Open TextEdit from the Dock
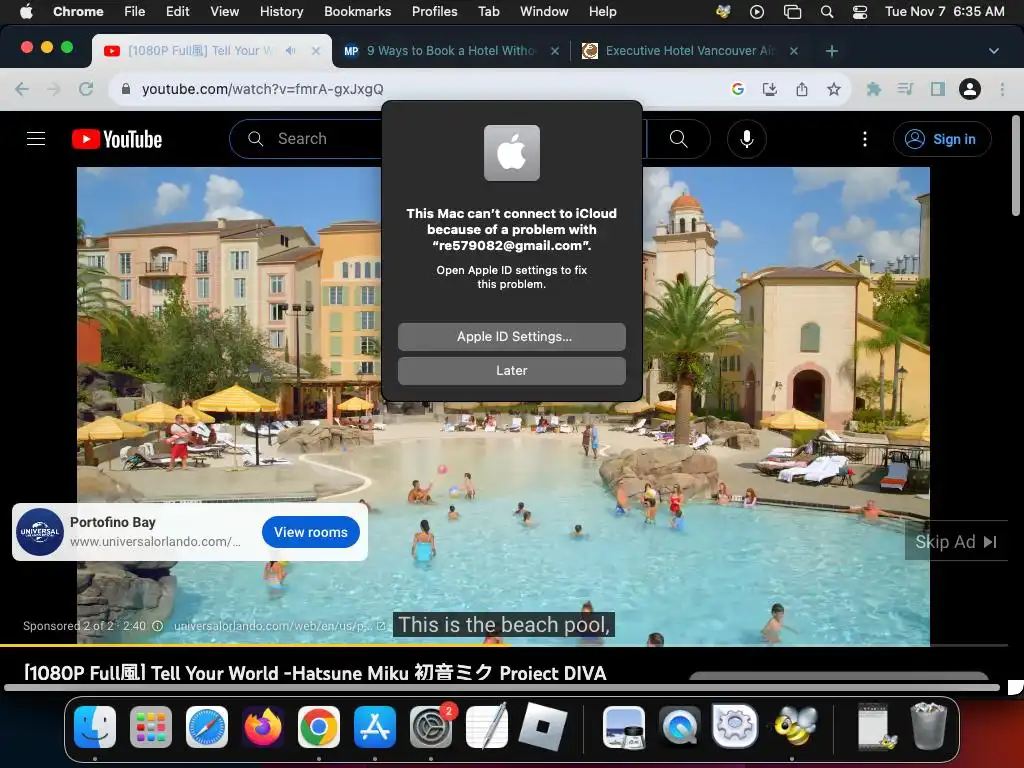Viewport: 1024px width, 768px height. pyautogui.click(x=487, y=726)
